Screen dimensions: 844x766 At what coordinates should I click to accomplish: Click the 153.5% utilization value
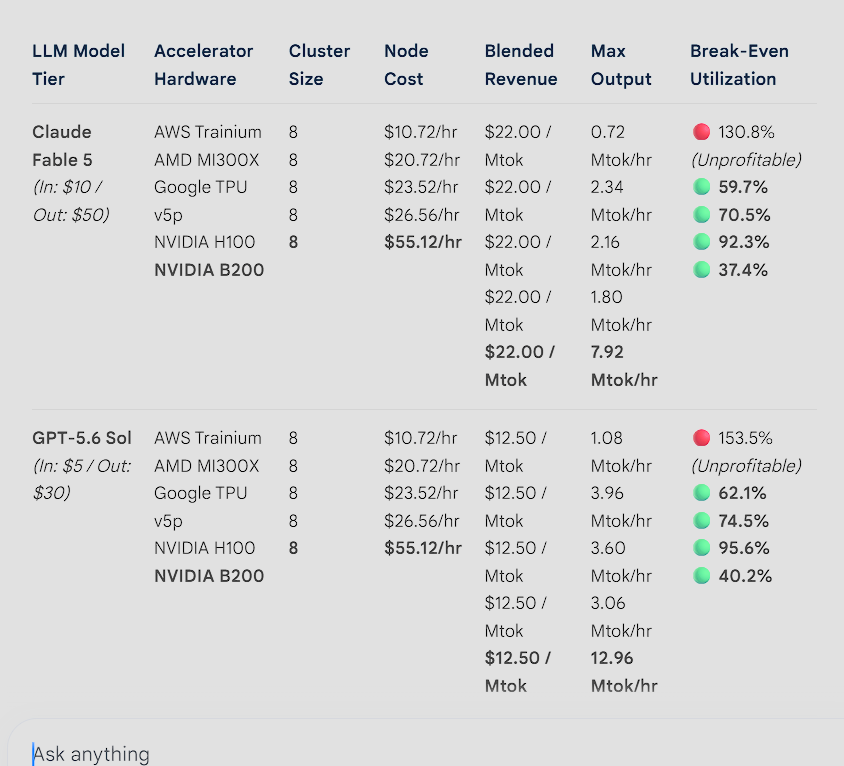click(x=745, y=438)
